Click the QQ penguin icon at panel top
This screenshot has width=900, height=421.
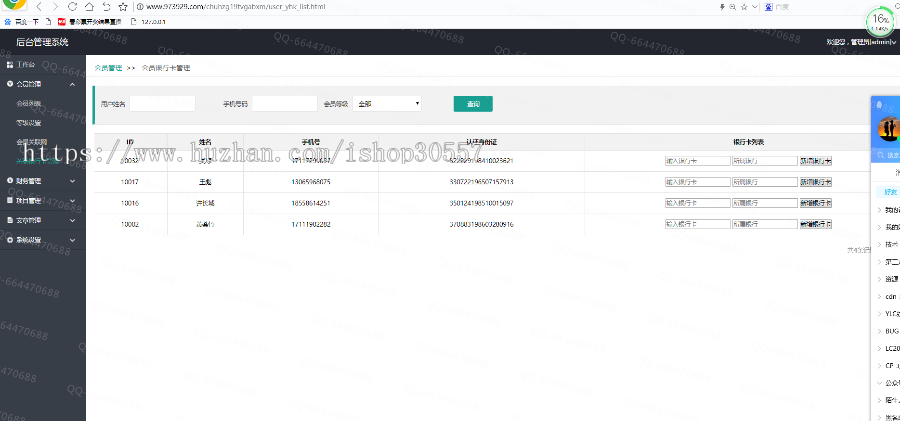coord(879,105)
